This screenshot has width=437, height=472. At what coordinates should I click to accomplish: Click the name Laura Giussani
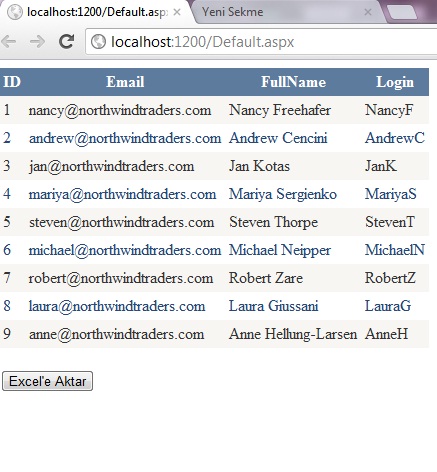pyautogui.click(x=273, y=306)
